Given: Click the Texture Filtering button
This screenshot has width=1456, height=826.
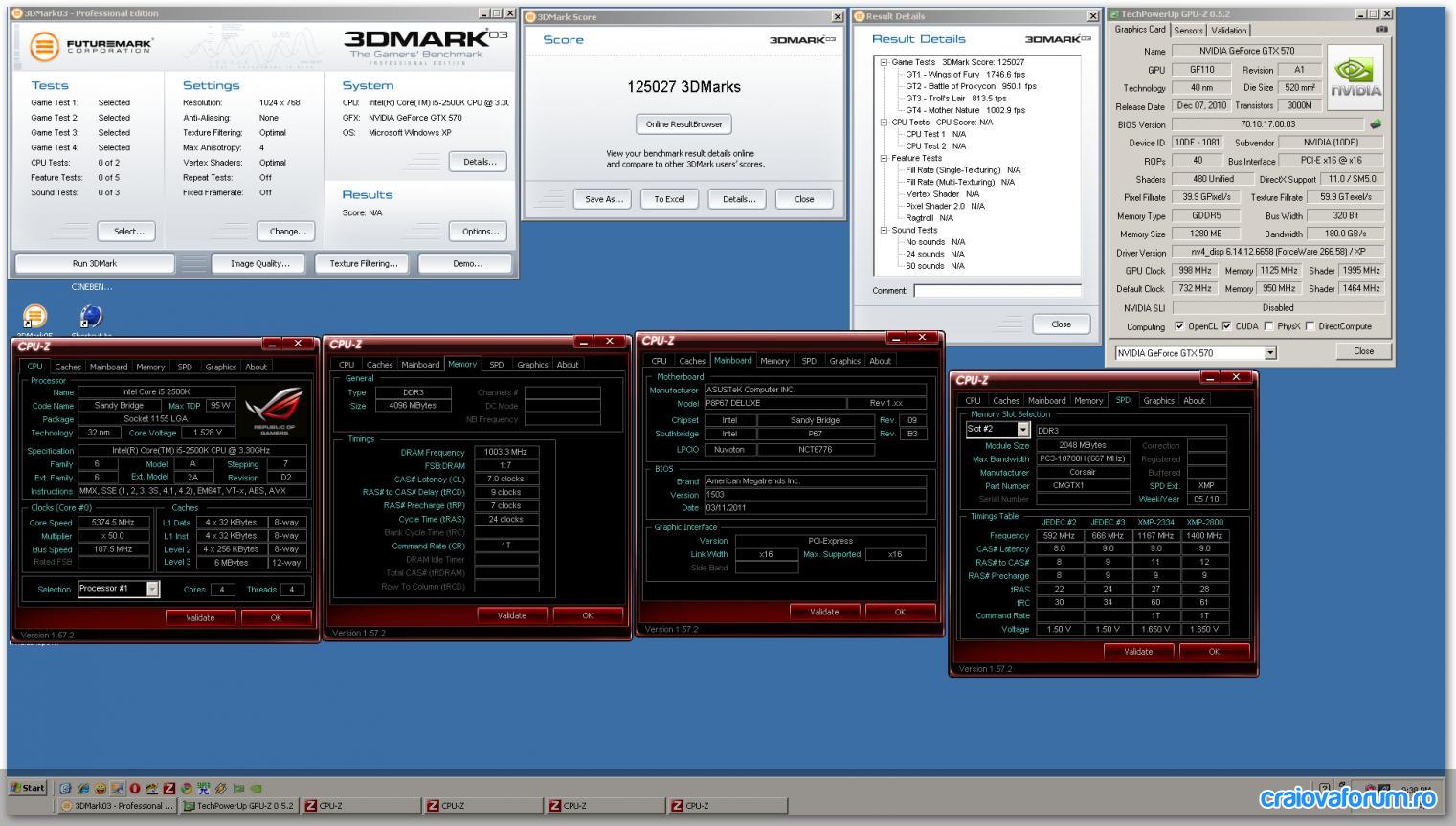Looking at the screenshot, I should 363,263.
